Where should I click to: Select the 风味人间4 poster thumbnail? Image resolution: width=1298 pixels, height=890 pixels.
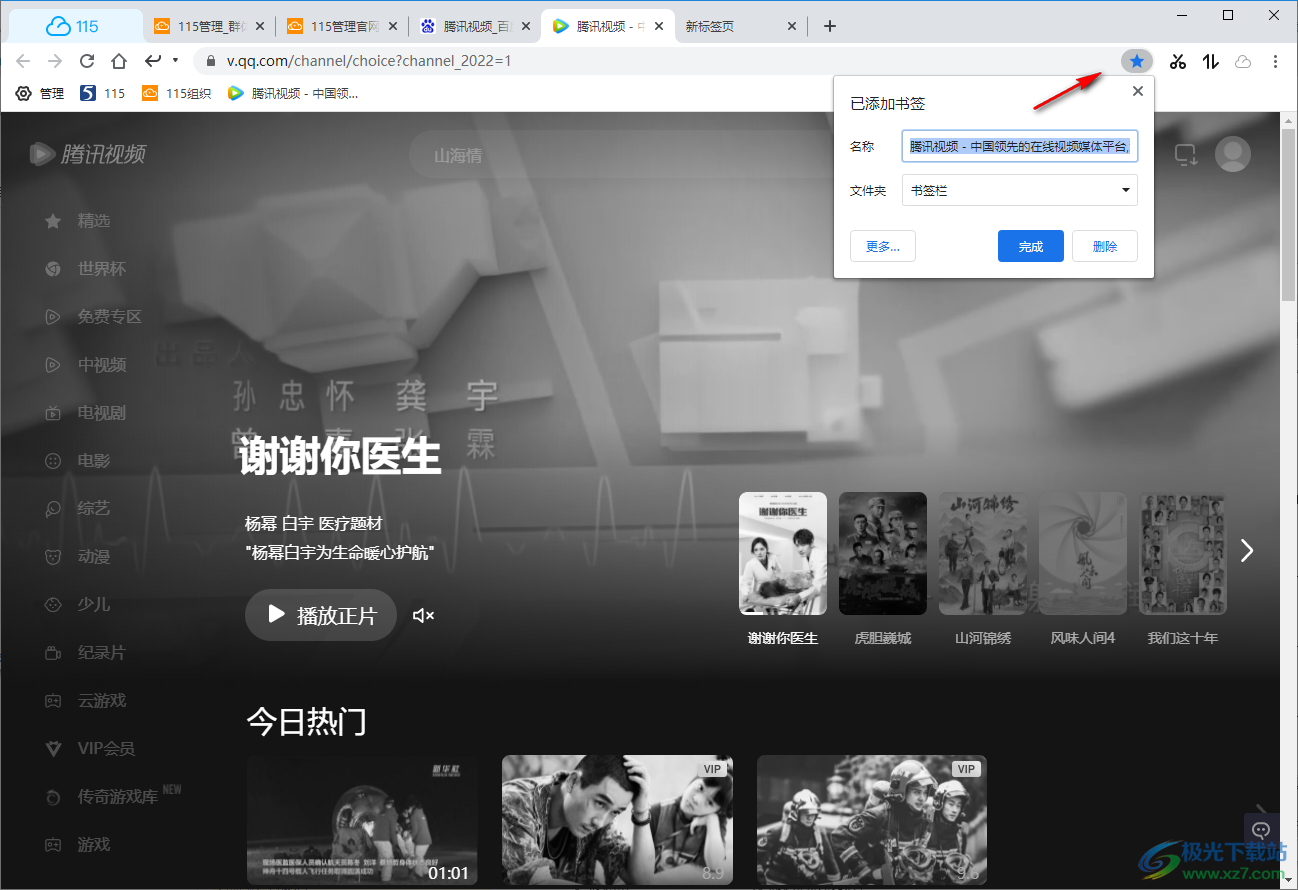[x=1083, y=554]
